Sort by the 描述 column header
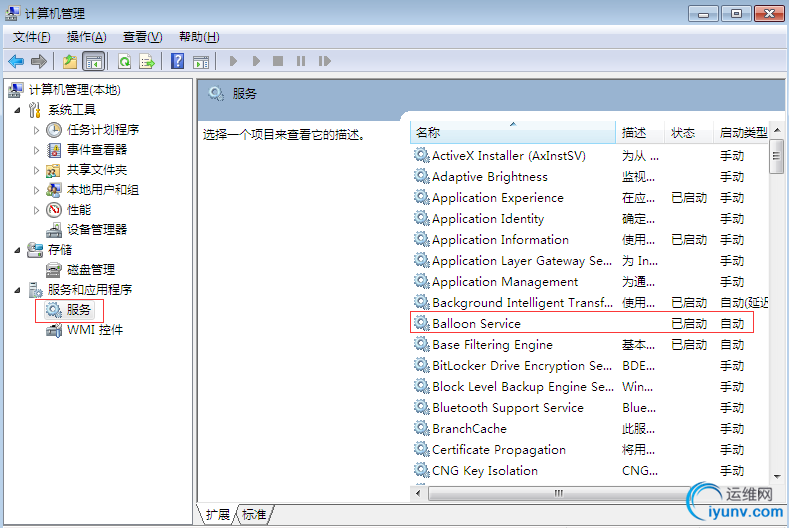This screenshot has width=789, height=528. click(640, 132)
